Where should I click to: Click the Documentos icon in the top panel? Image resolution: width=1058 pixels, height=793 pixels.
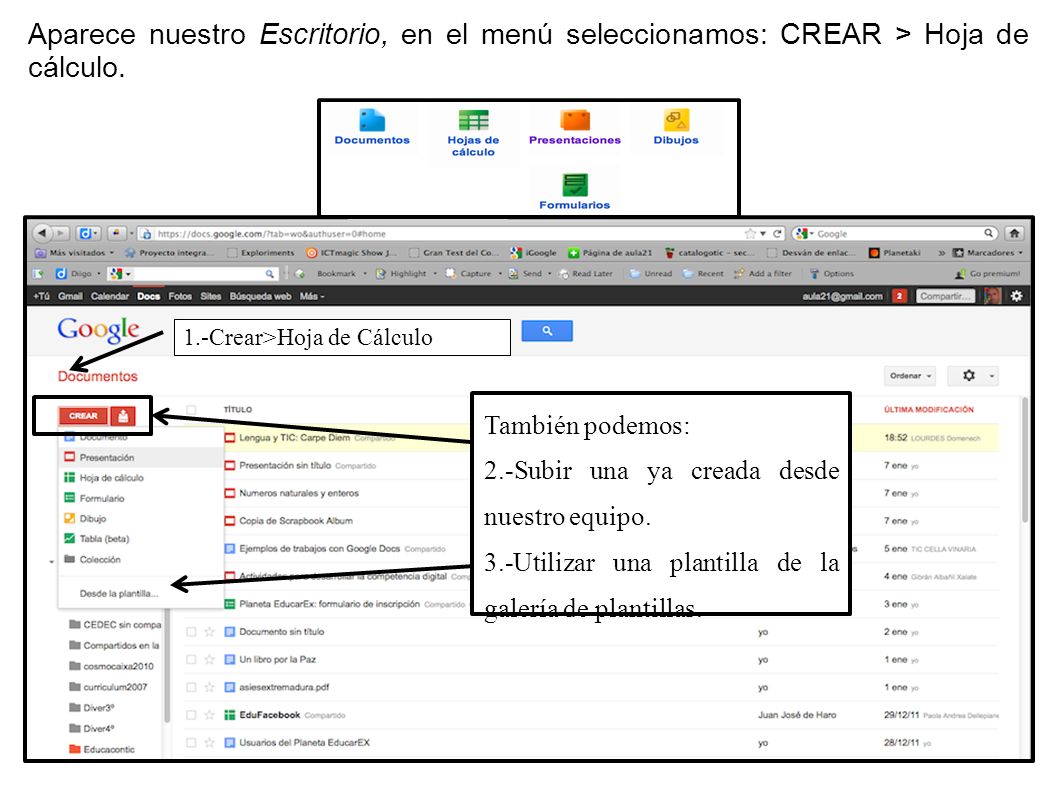372,121
